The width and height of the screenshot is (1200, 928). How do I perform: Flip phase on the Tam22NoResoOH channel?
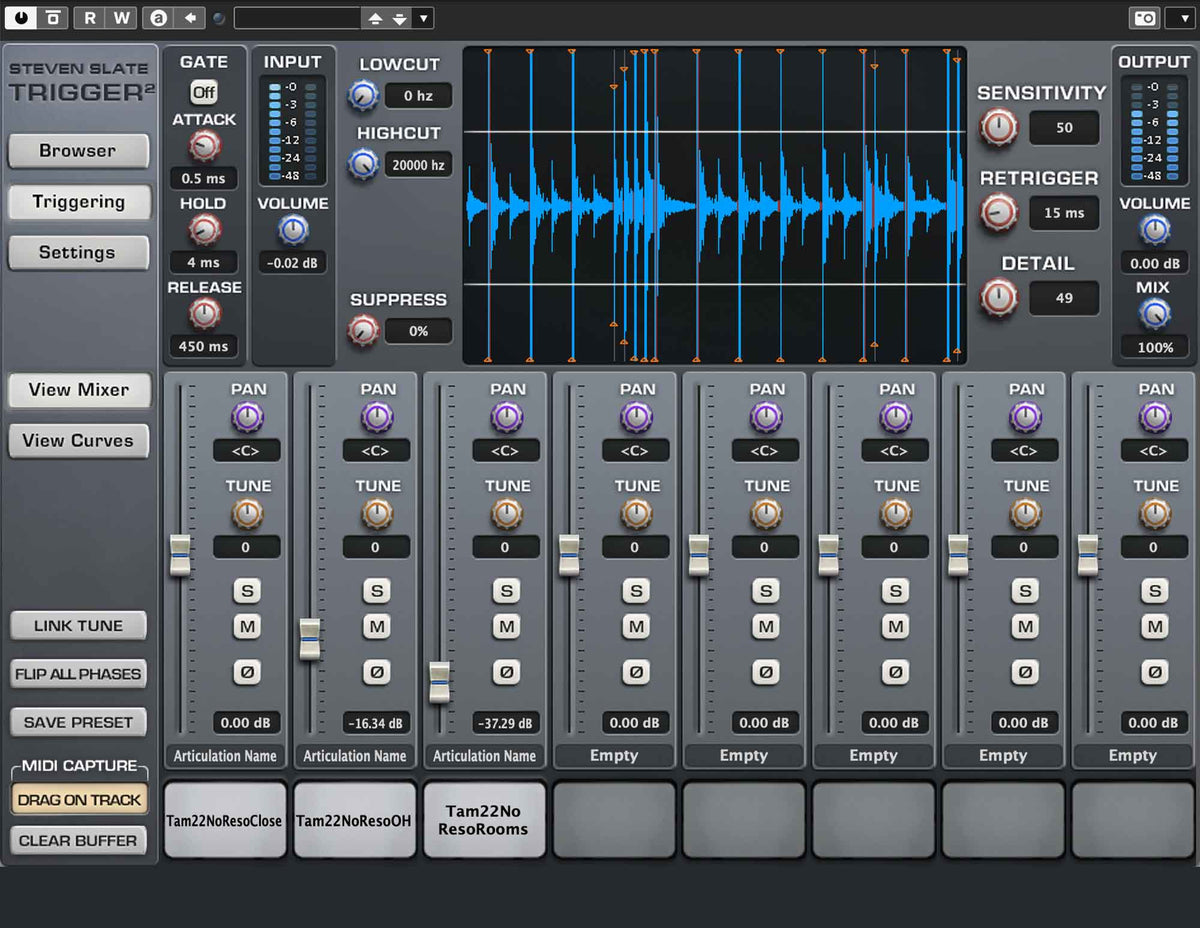tap(376, 672)
